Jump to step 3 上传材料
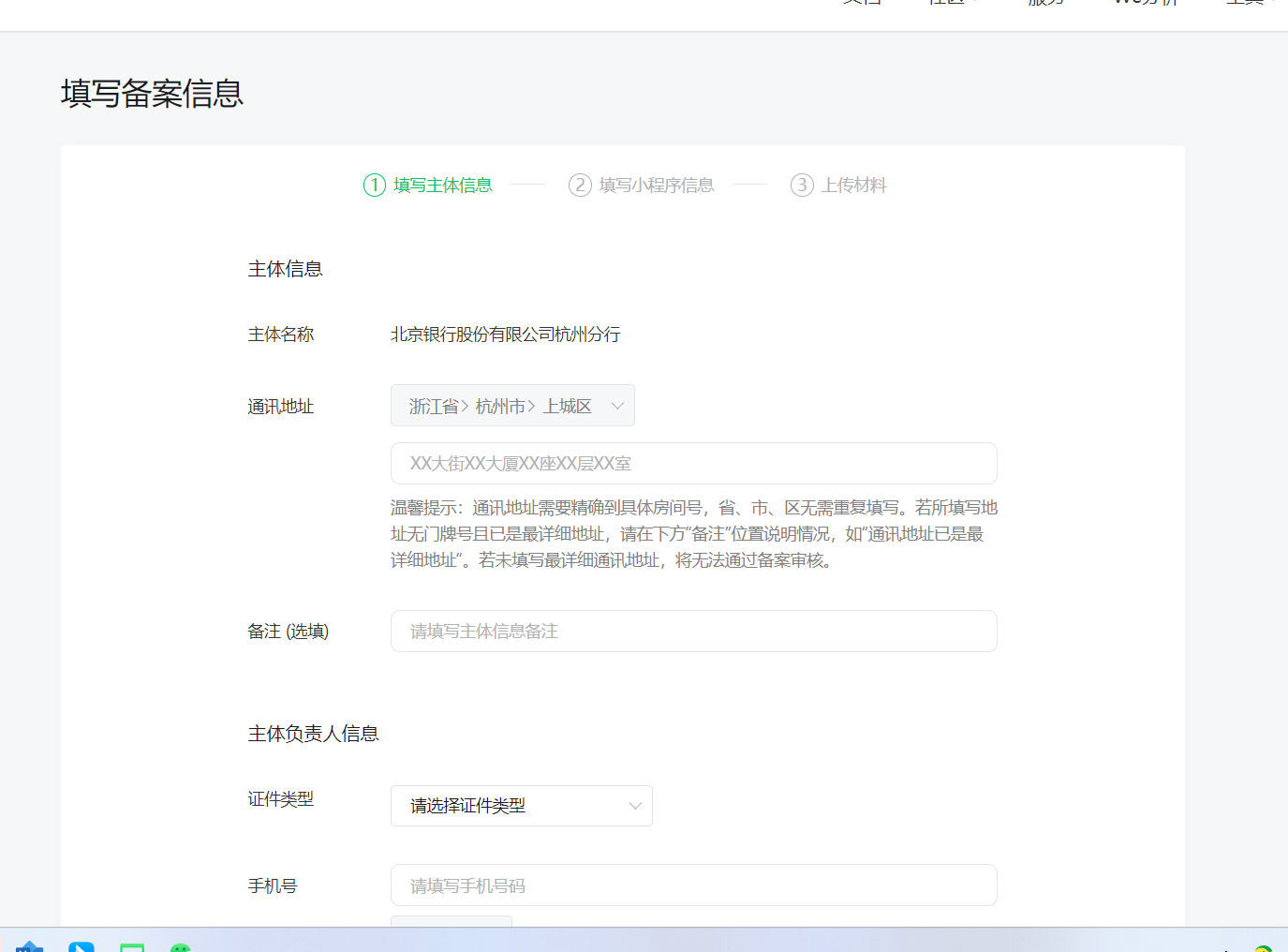 [x=838, y=185]
